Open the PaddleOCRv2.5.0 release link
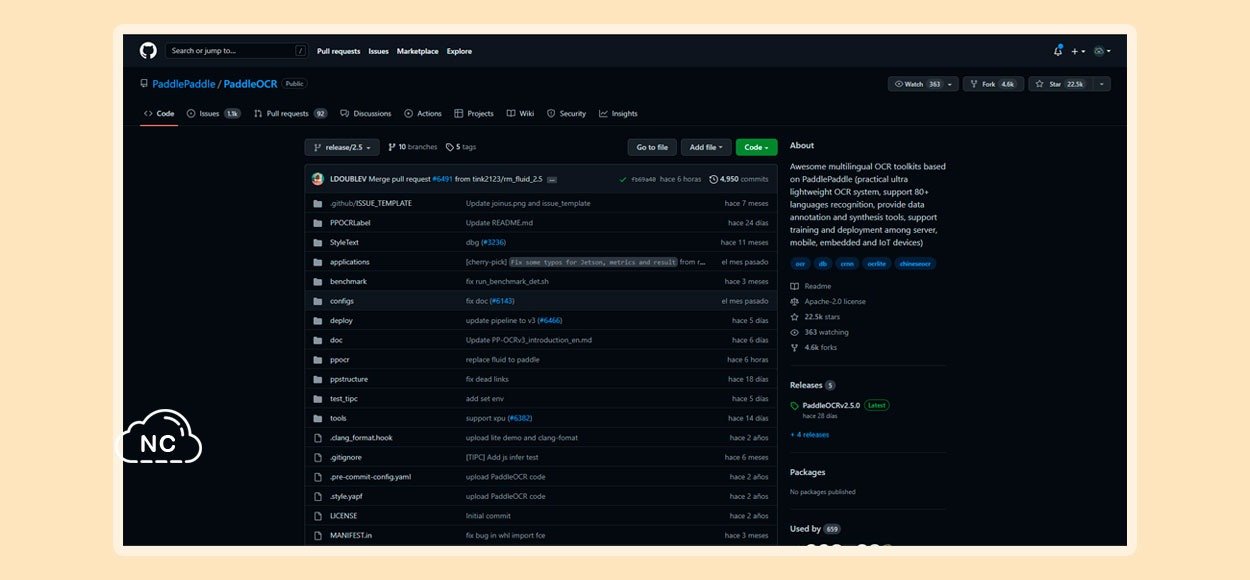The width and height of the screenshot is (1250, 580). pos(831,406)
